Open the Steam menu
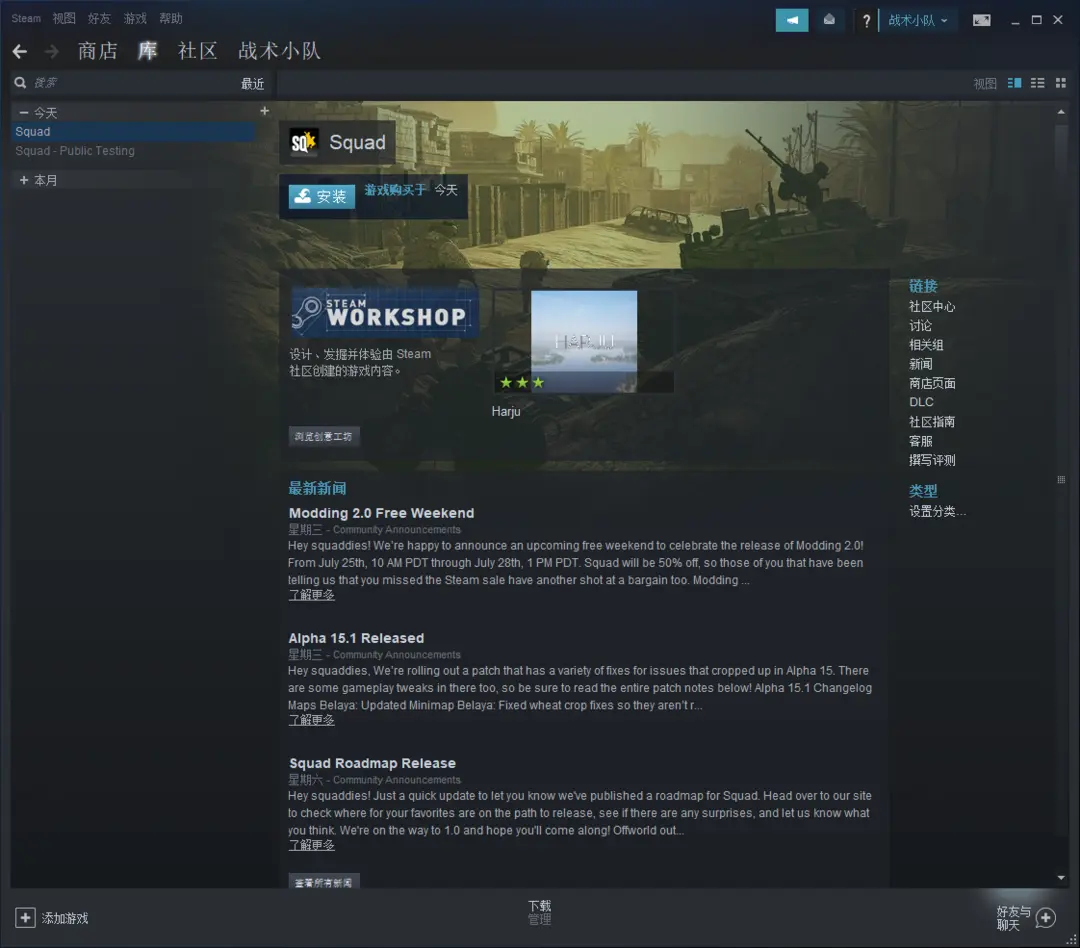 tap(26, 19)
